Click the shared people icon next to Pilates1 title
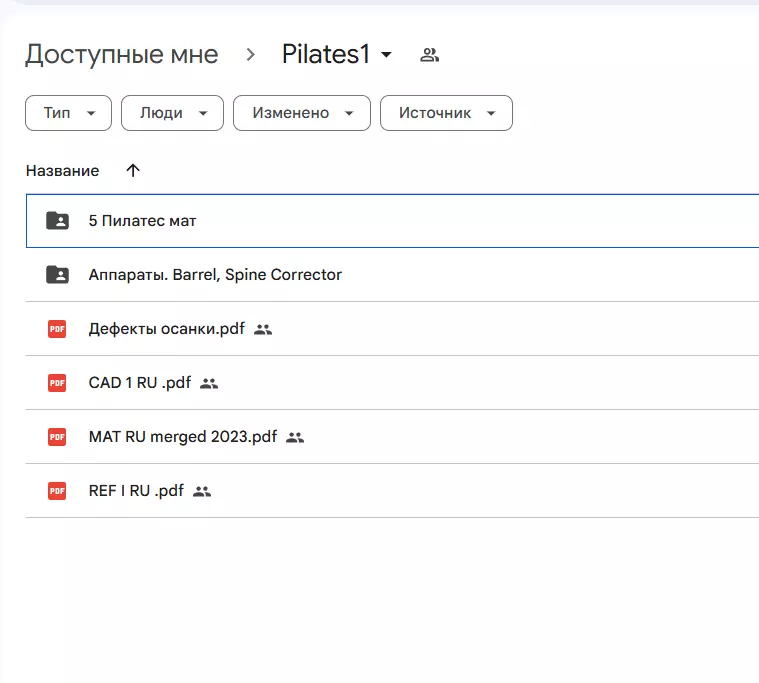 tap(429, 55)
